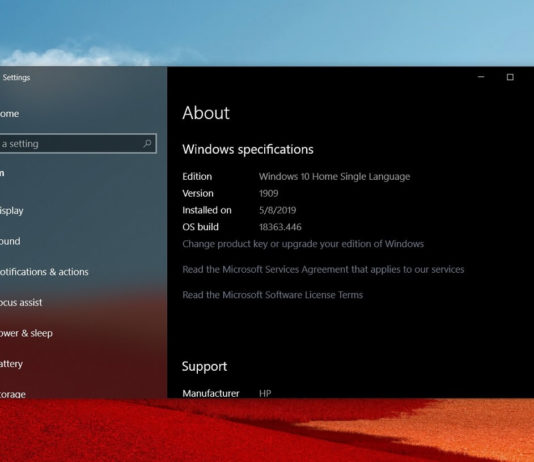
Task: Click the About page title
Action: [206, 113]
